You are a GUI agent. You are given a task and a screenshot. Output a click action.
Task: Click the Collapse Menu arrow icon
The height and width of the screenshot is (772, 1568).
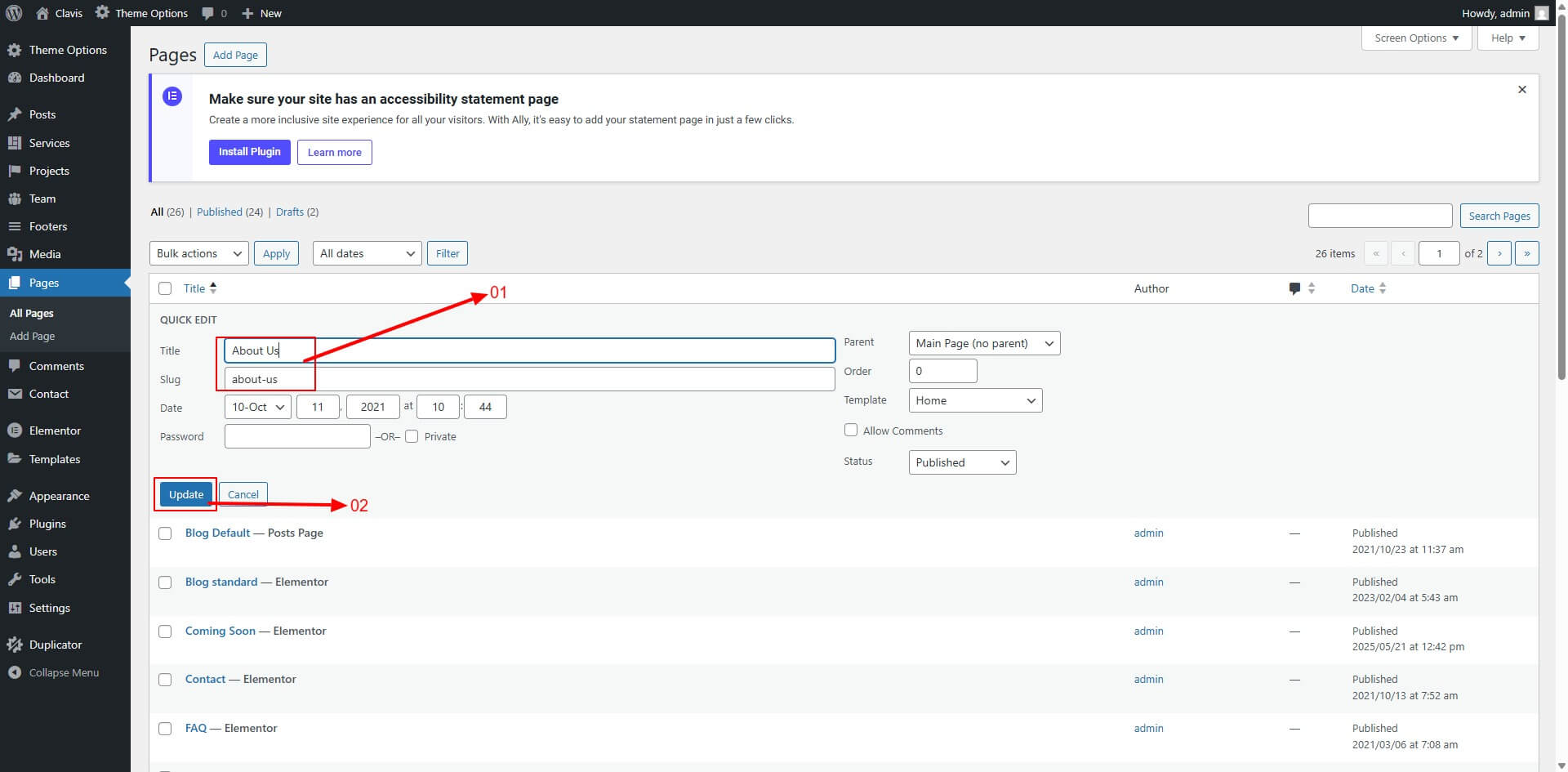click(14, 672)
